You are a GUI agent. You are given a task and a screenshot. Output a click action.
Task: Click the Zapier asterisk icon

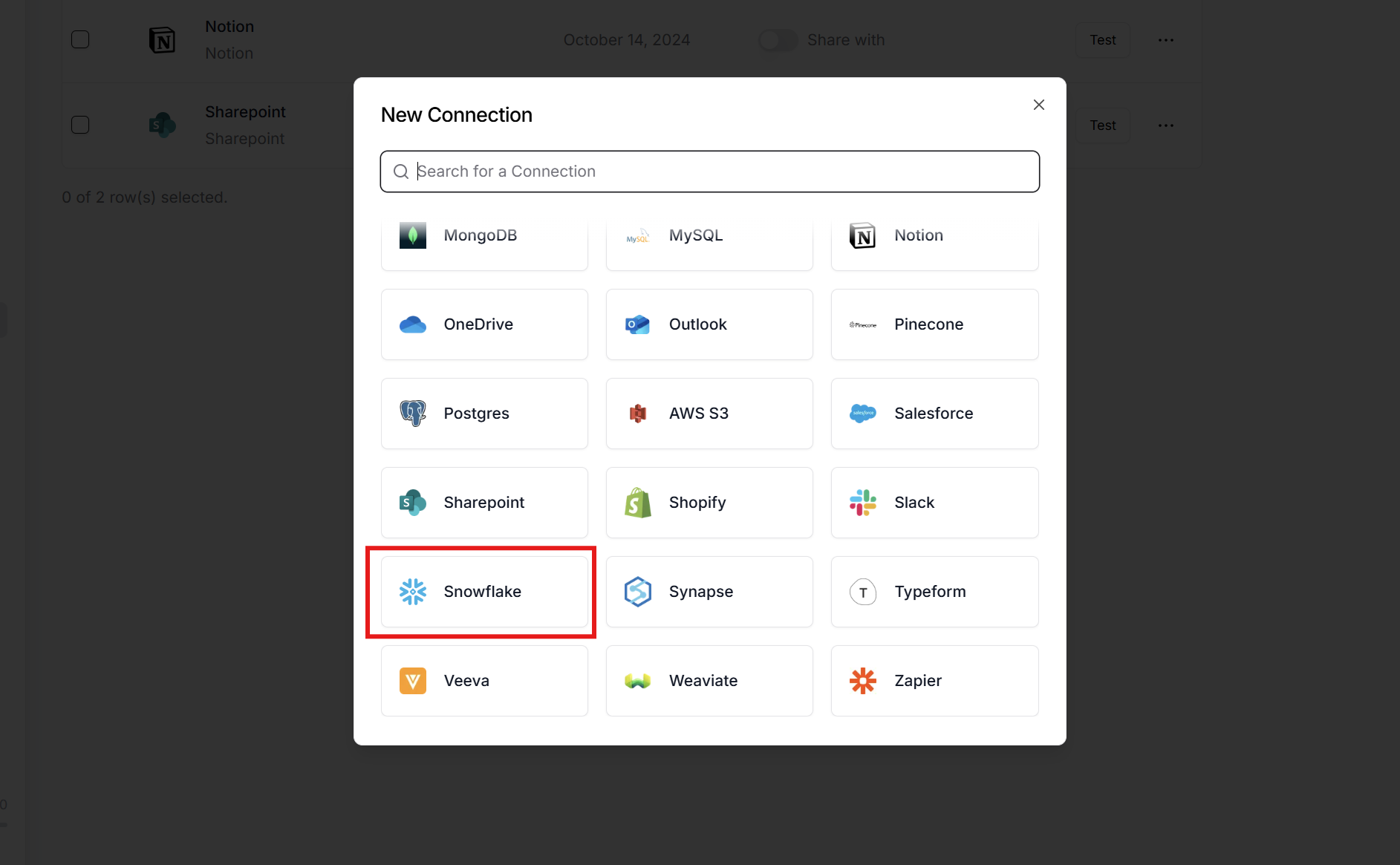click(x=863, y=681)
